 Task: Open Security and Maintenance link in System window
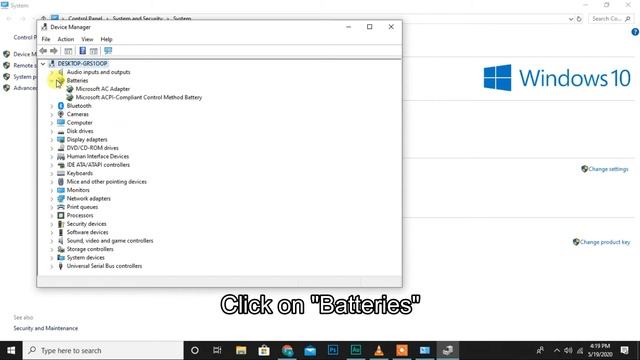point(45,328)
